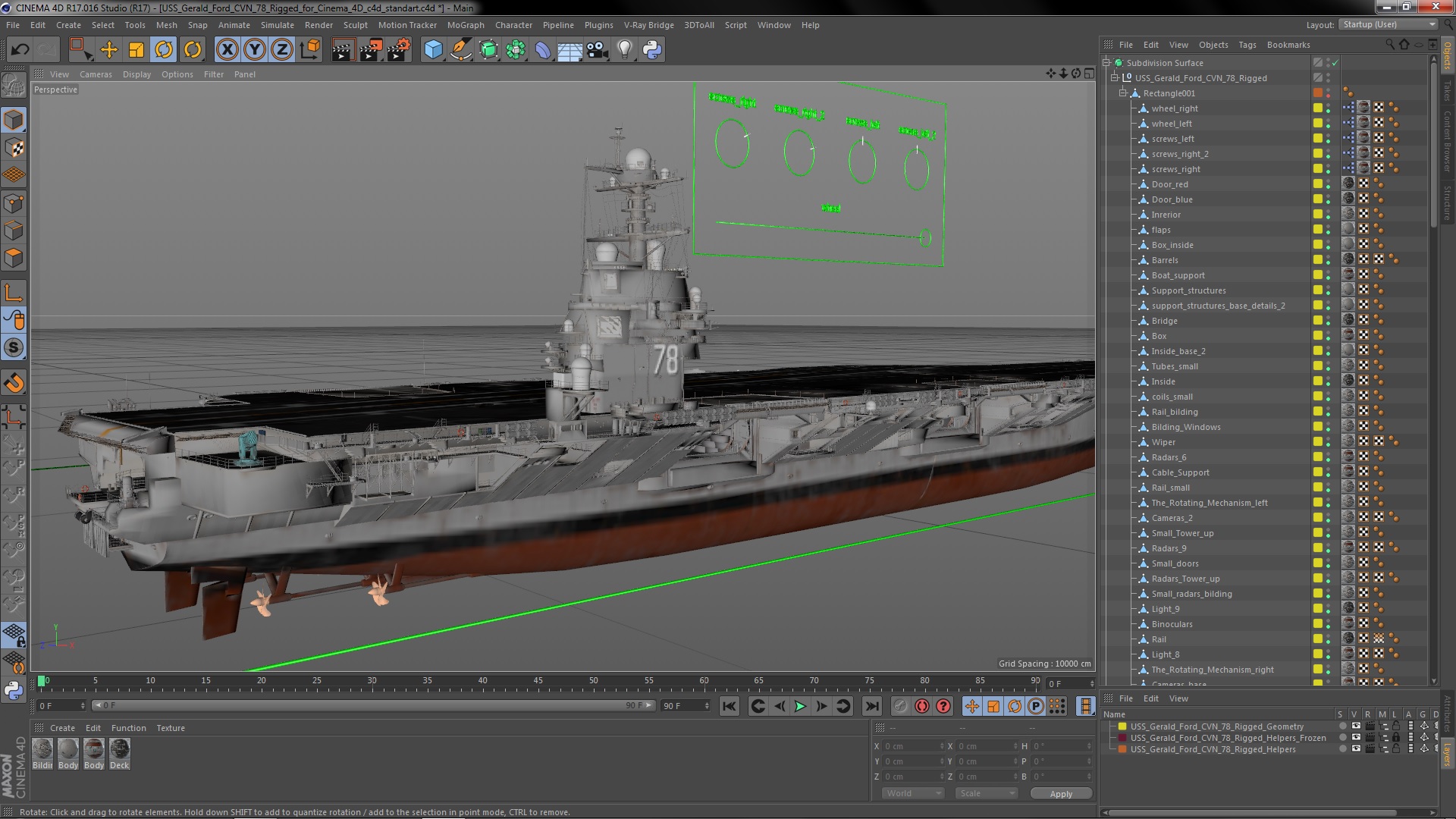The height and width of the screenshot is (819, 1456).
Task: Select Model mode in left palette
Action: click(x=14, y=120)
